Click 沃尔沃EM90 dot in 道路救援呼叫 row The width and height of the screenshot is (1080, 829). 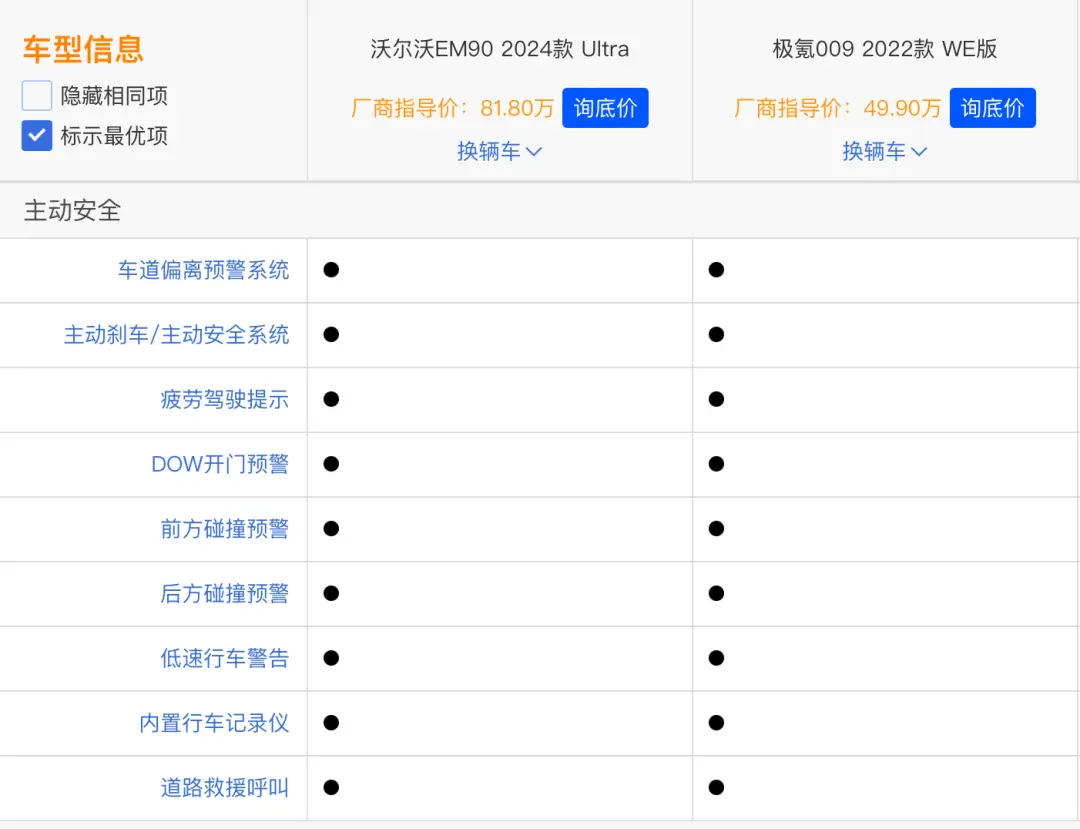pos(331,788)
